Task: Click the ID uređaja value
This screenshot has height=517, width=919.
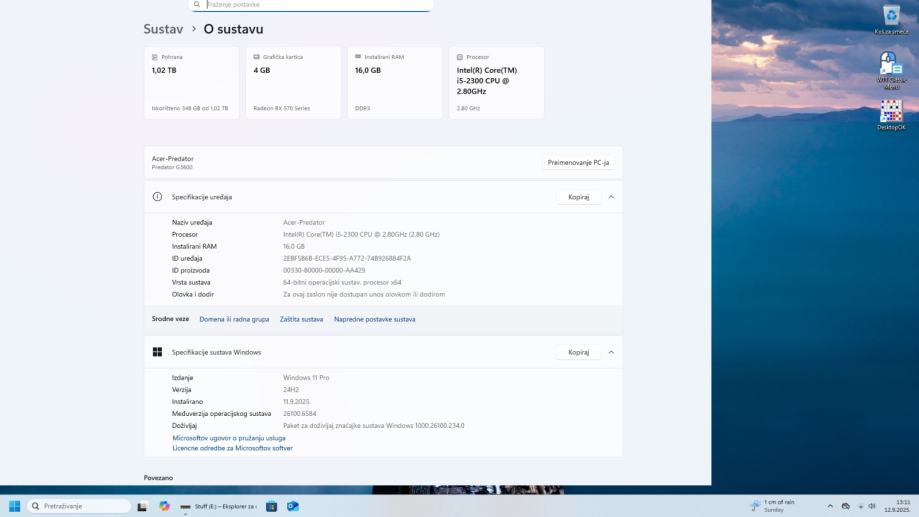Action: [x=347, y=258]
